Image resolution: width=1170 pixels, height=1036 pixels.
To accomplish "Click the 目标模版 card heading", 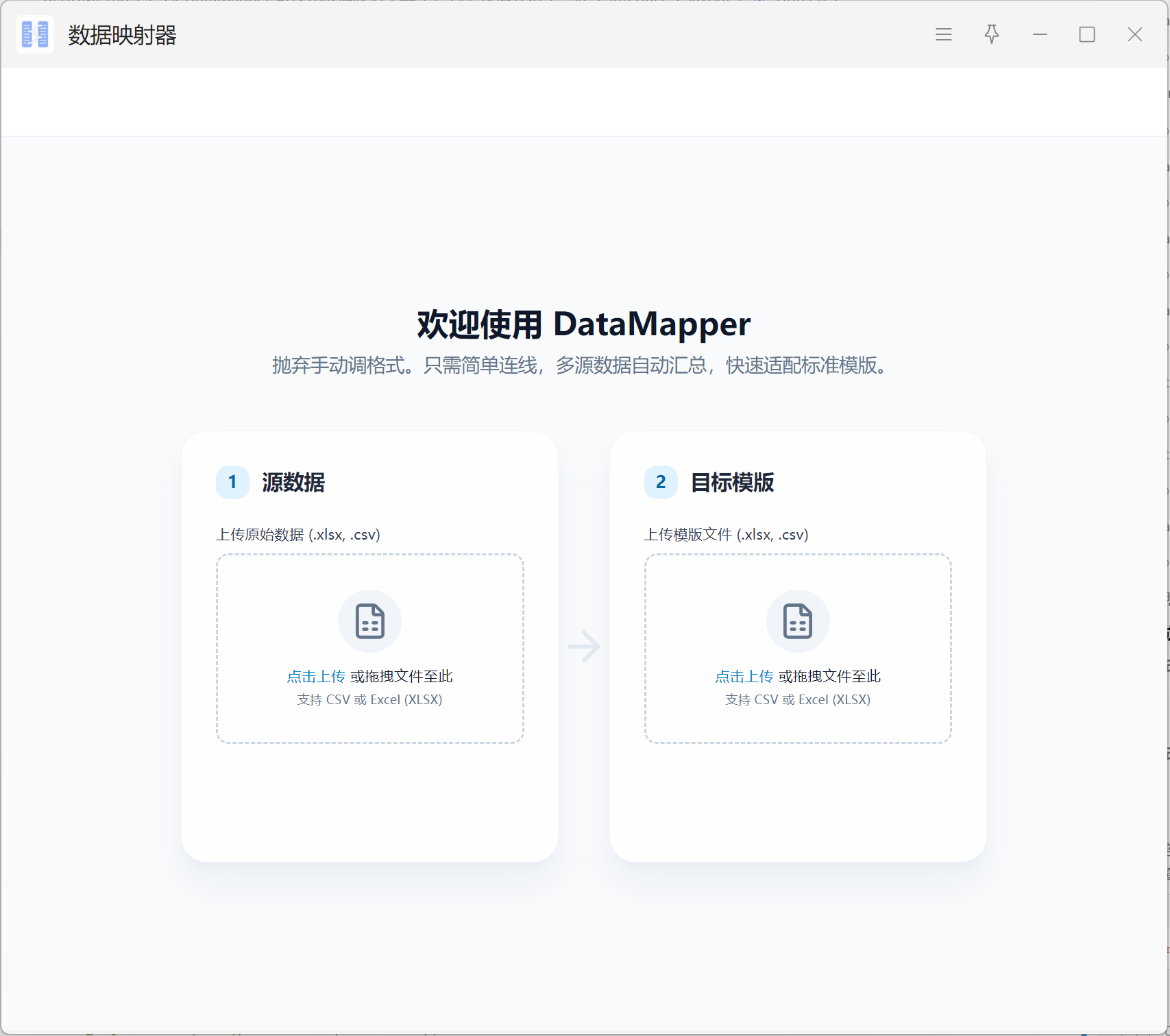I will tap(732, 483).
